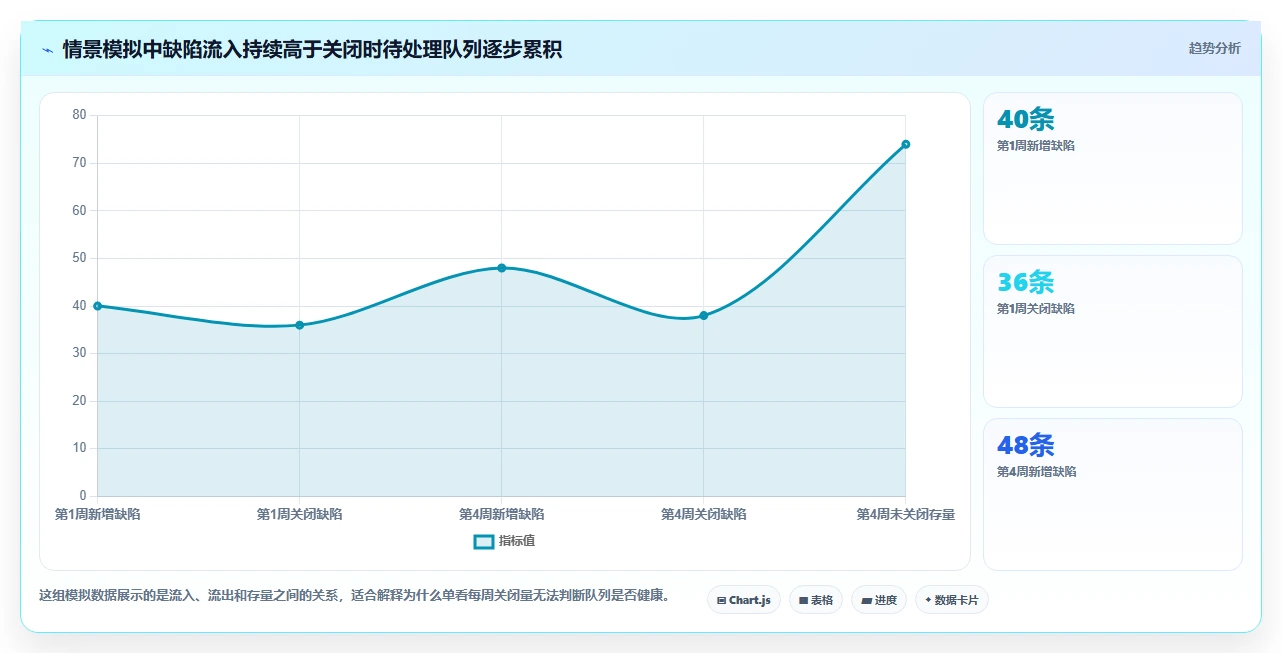
Task: Click the 36条 stat card value
Action: [x=1026, y=282]
